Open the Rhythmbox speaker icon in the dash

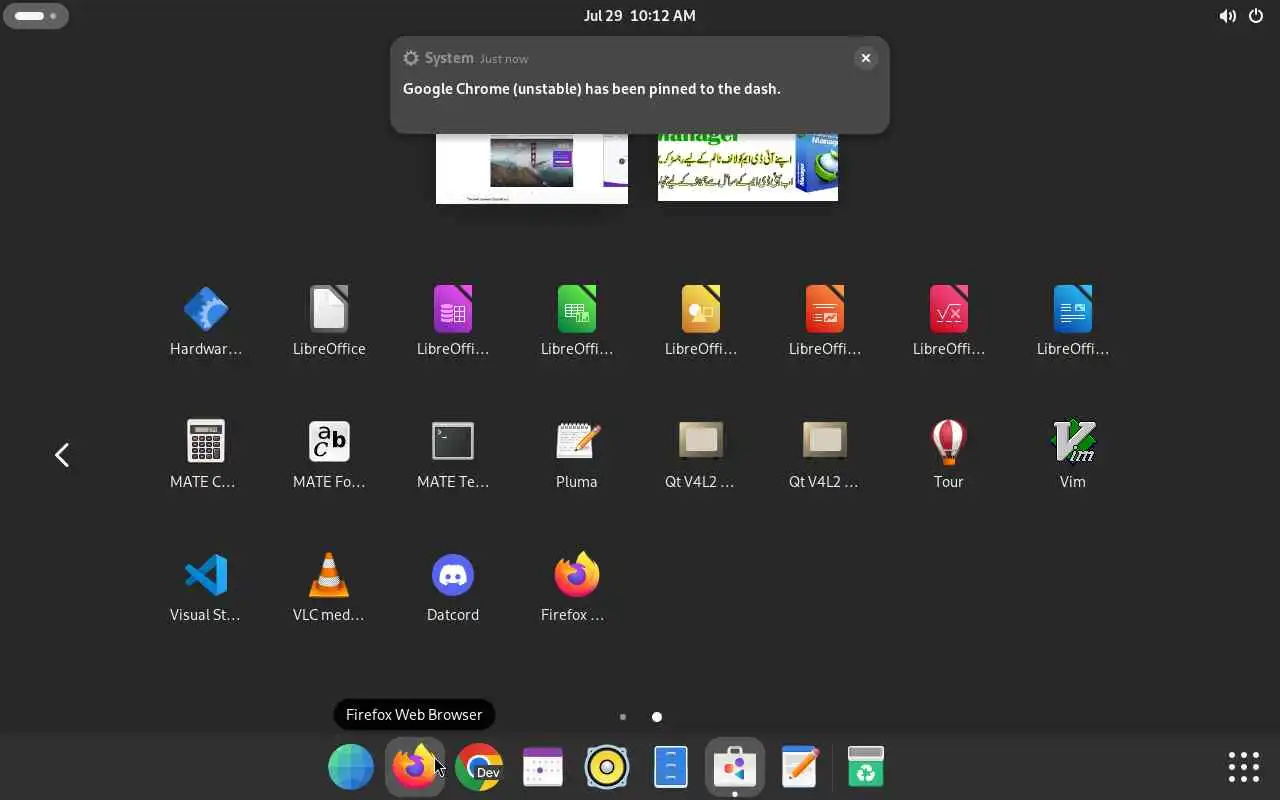[607, 767]
